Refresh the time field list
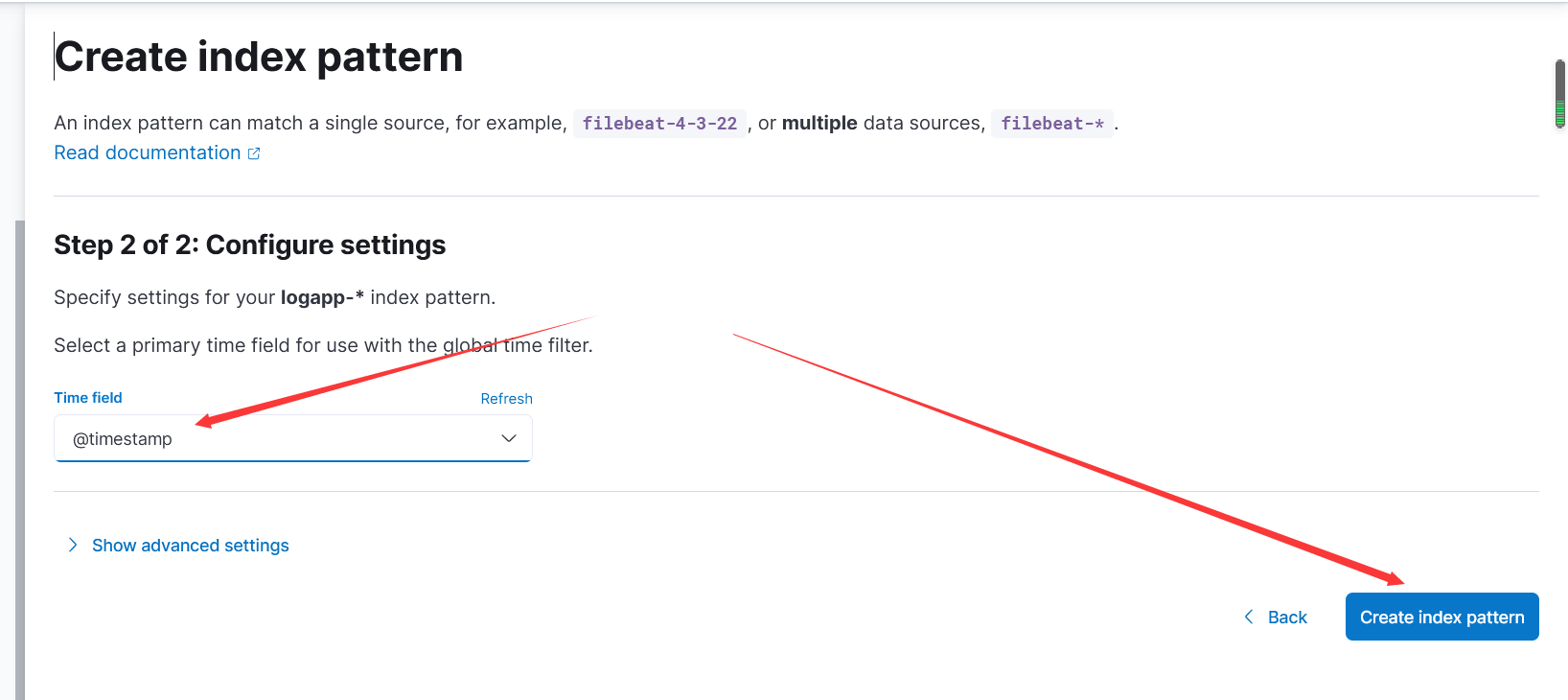 [506, 399]
